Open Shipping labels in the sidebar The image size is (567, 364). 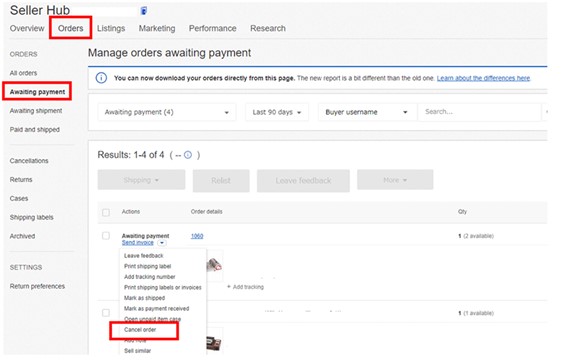pos(31,217)
